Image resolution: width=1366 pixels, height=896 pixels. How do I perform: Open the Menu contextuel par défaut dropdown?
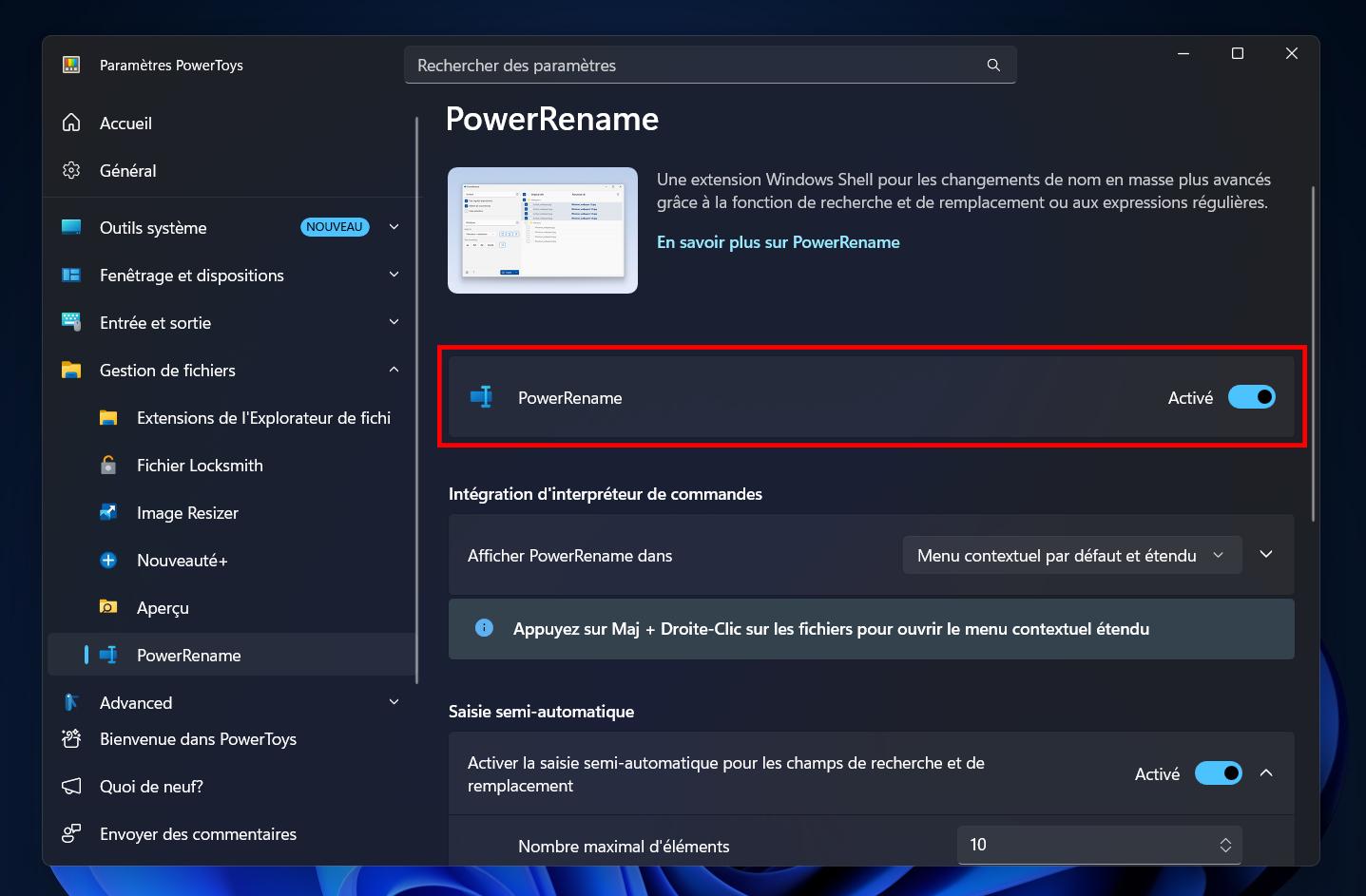[x=1071, y=555]
